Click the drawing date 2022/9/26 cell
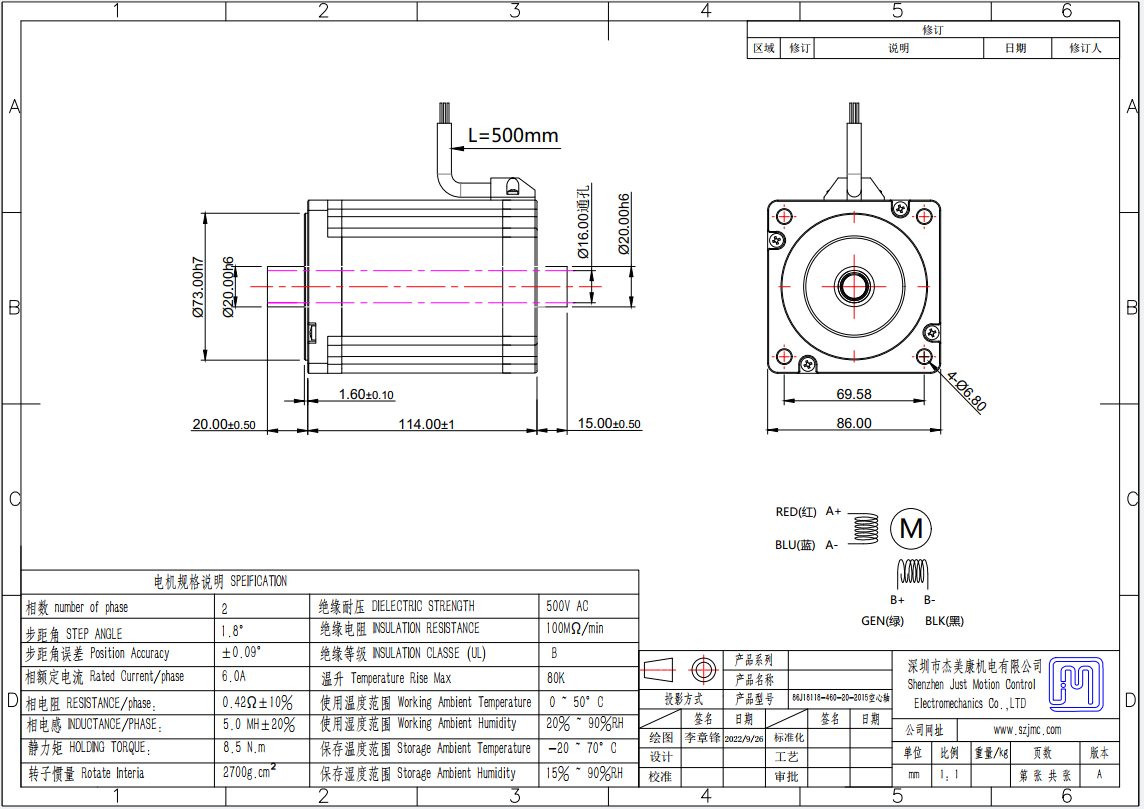Screen dimensions: 1144x809 [742, 738]
